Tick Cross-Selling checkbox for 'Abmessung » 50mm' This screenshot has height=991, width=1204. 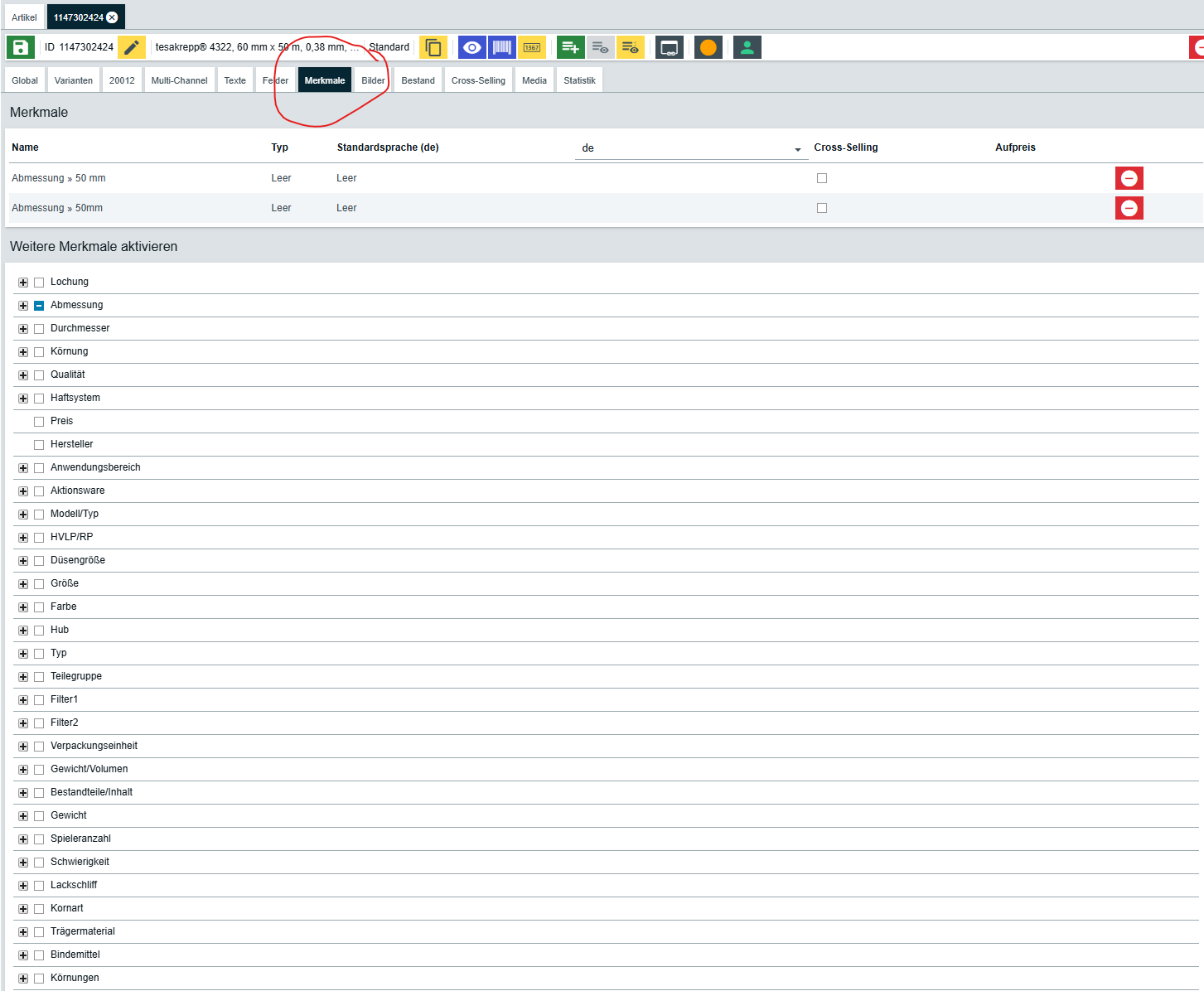[822, 208]
